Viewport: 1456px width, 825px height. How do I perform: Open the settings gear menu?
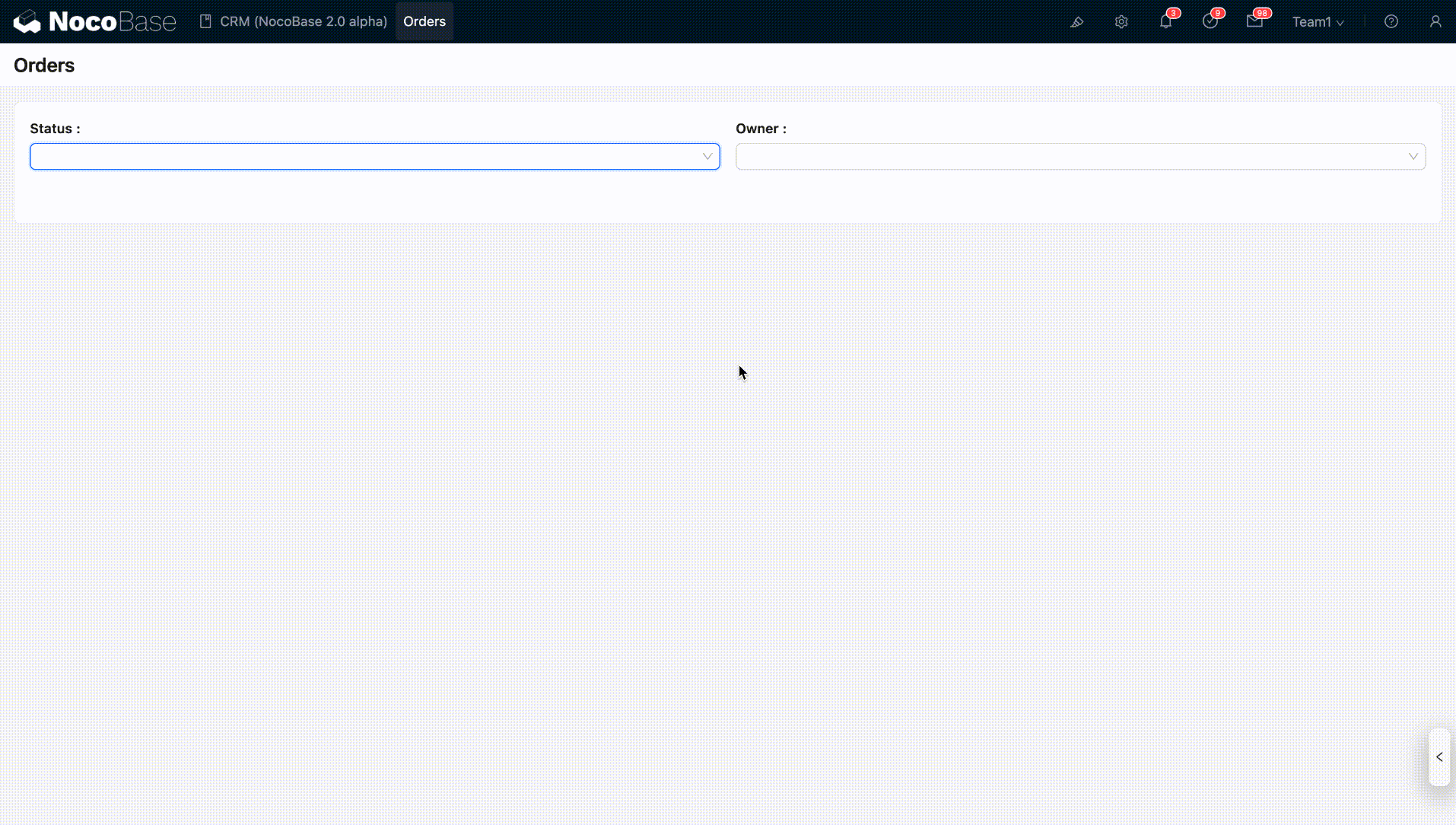pos(1121,22)
